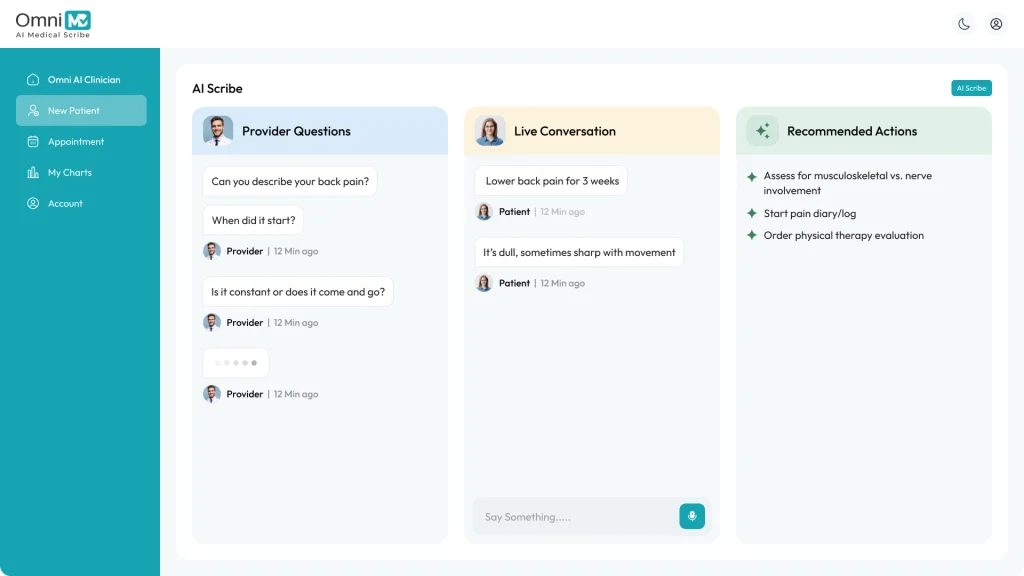Click the sparkle icon on Recommended Actions

pyautogui.click(x=762, y=130)
